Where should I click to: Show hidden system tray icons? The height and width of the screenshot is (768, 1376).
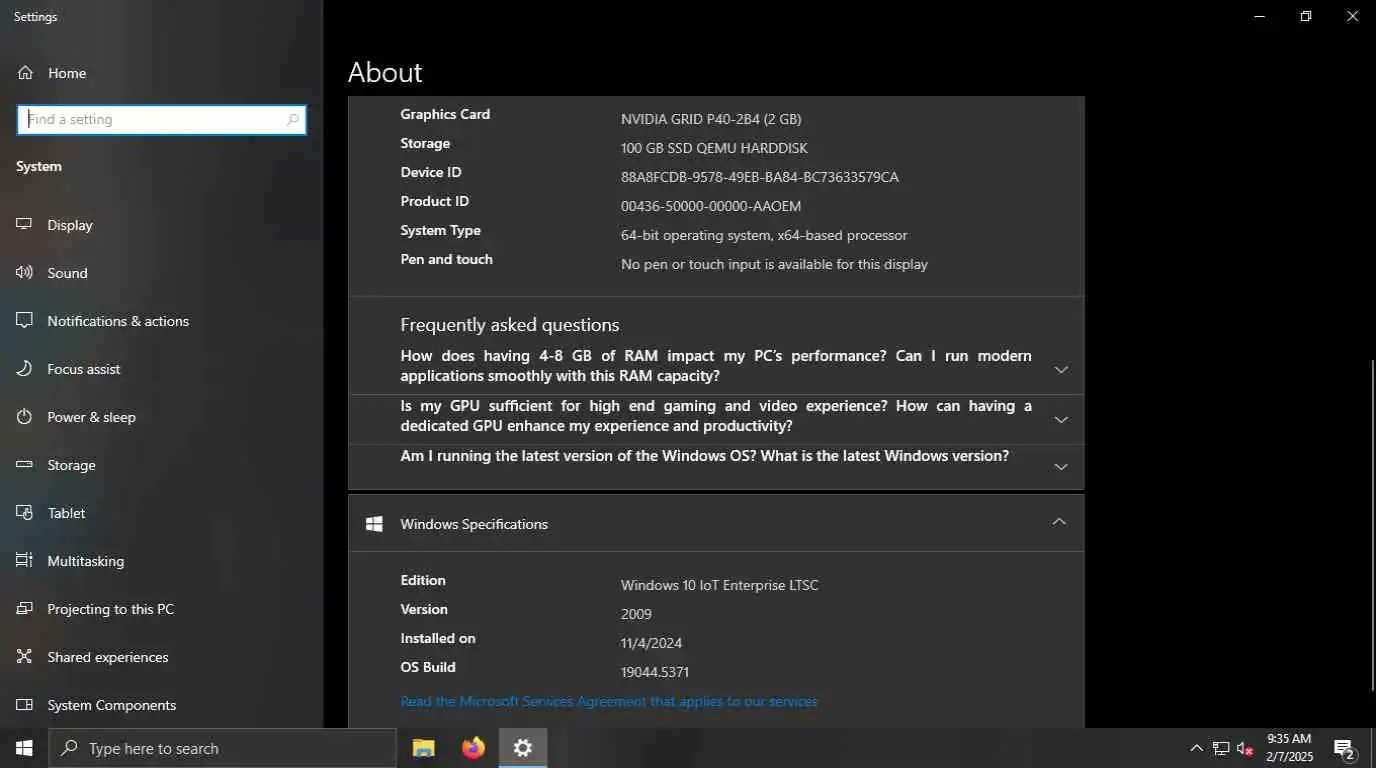(x=1196, y=748)
